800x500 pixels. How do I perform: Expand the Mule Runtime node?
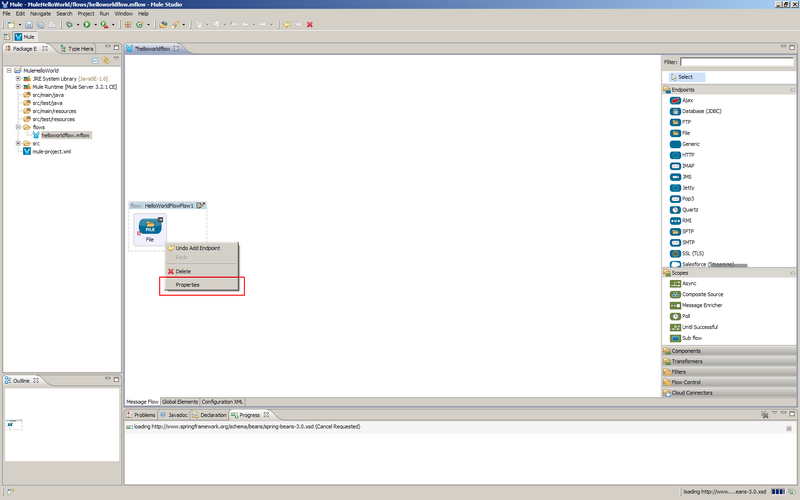click(18, 87)
